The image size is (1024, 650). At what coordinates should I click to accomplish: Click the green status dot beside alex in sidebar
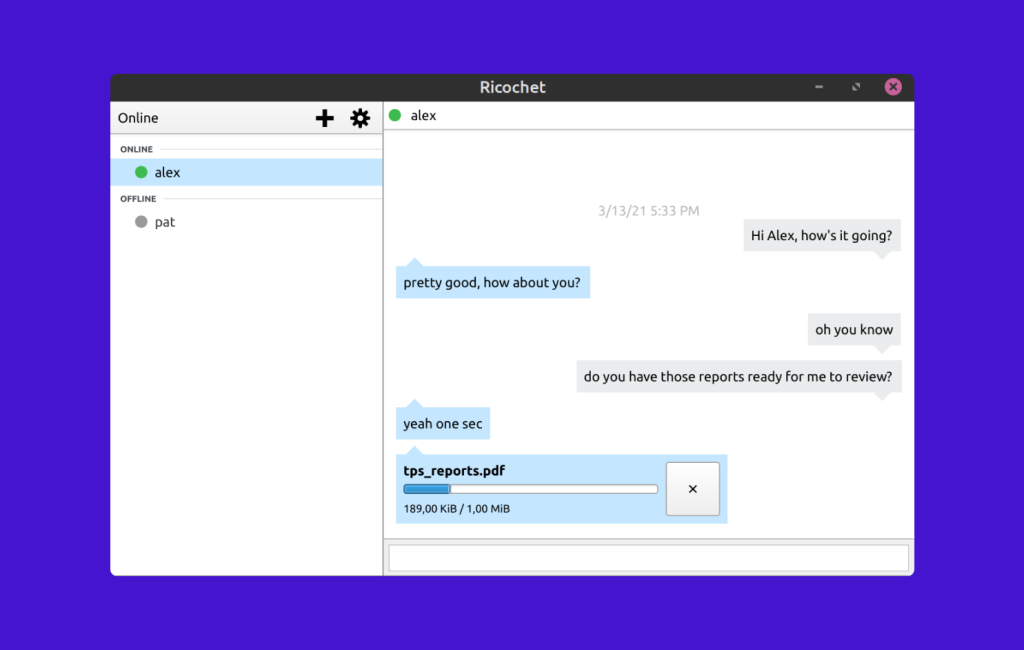[141, 172]
